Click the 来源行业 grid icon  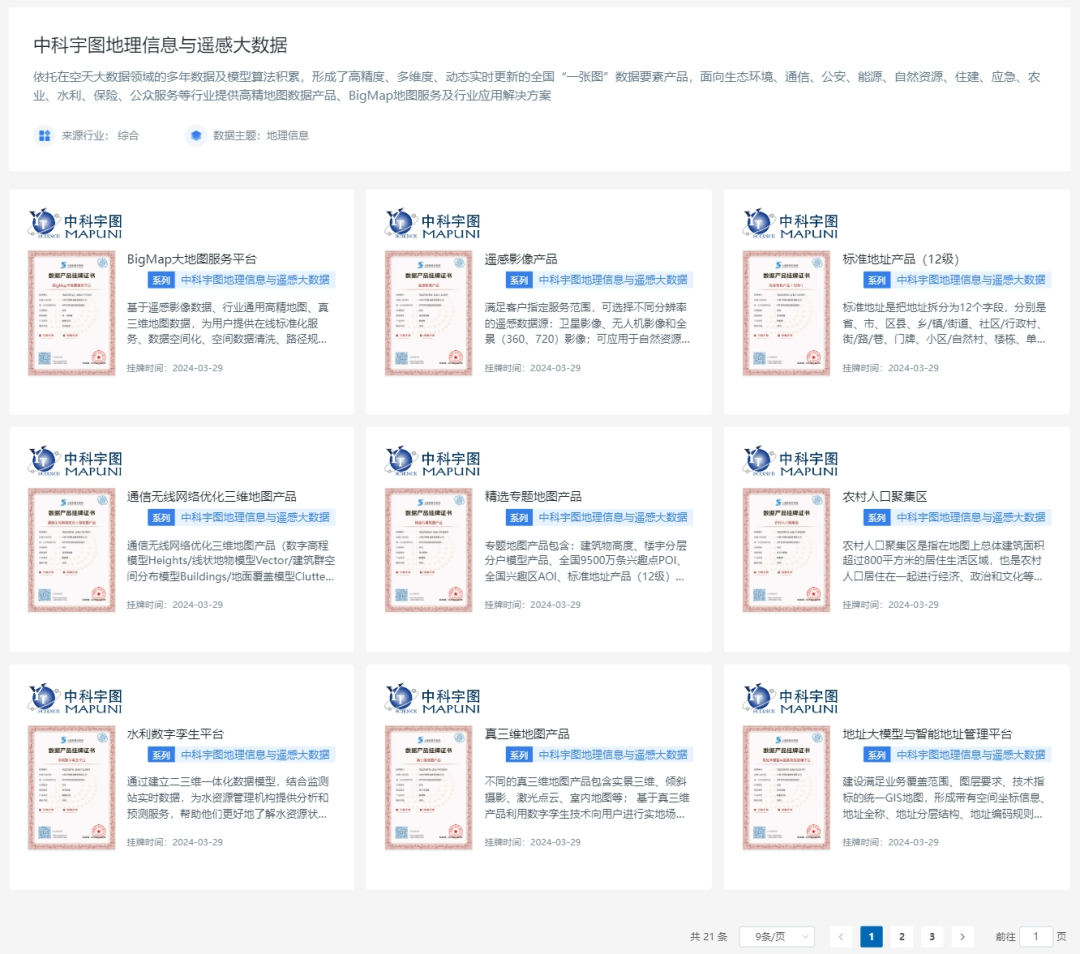(x=44, y=135)
